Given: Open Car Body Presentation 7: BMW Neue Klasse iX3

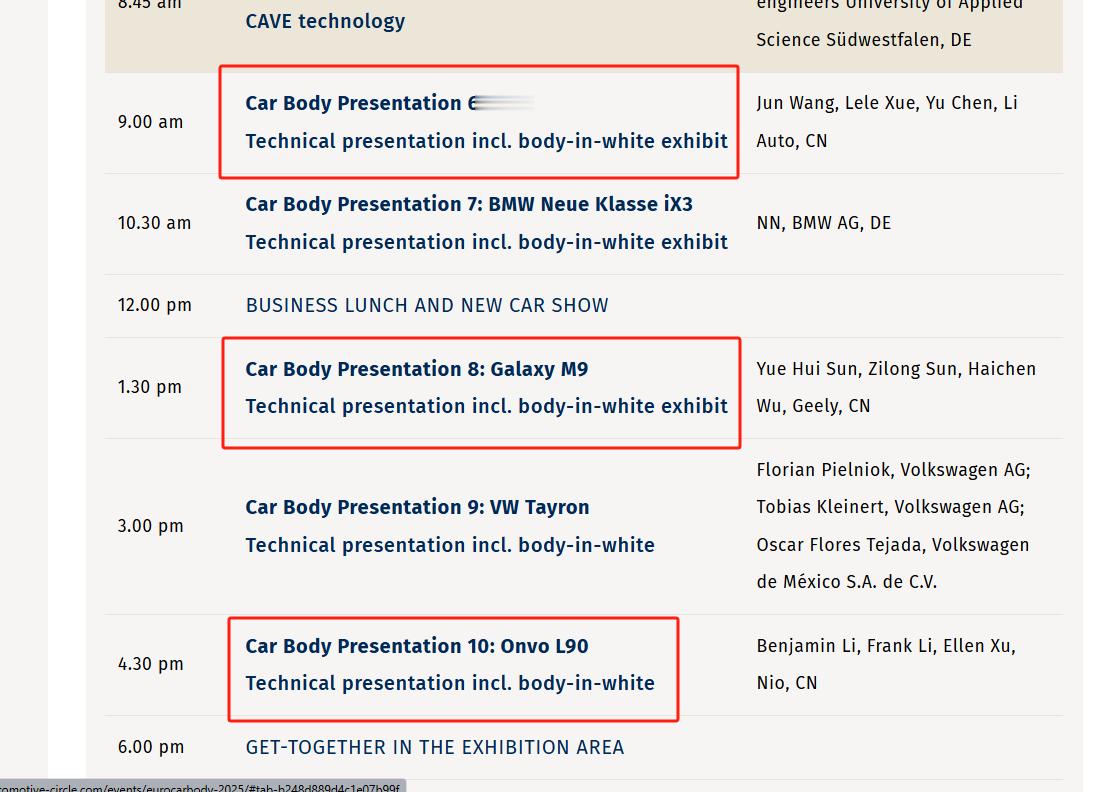Looking at the screenshot, I should click(469, 204).
